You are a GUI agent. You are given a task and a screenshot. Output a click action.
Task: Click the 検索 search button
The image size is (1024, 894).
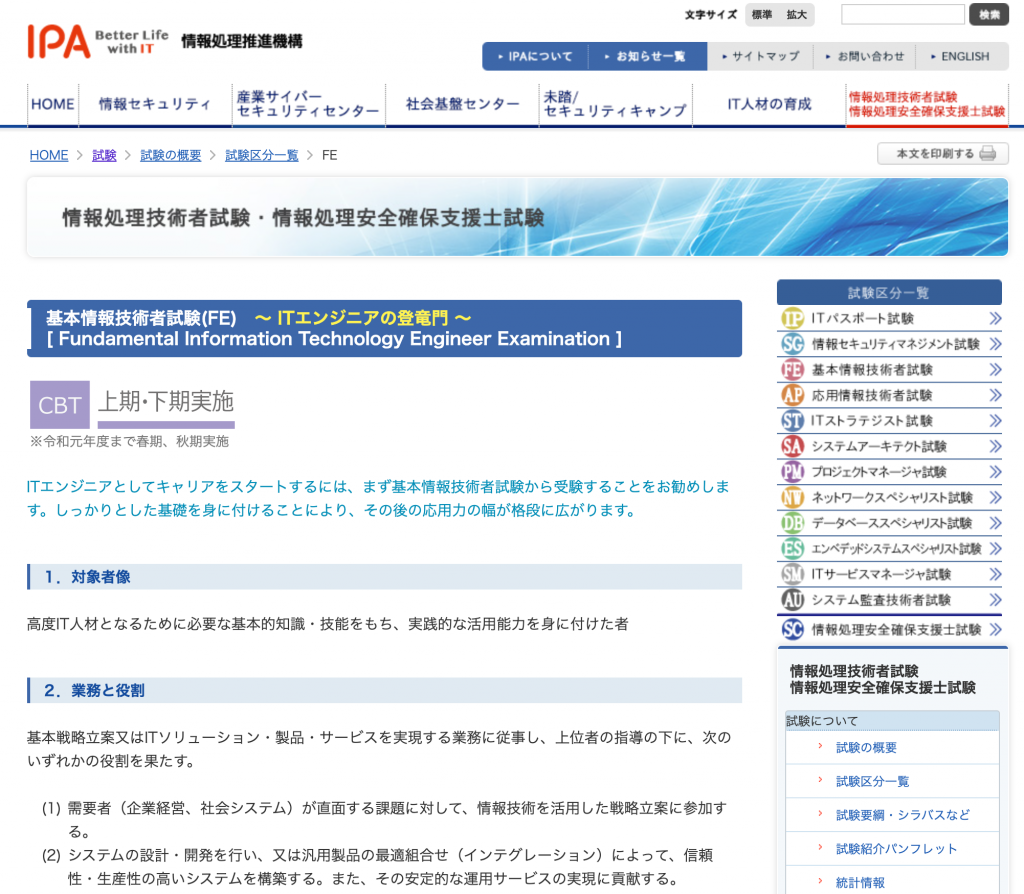coord(989,14)
